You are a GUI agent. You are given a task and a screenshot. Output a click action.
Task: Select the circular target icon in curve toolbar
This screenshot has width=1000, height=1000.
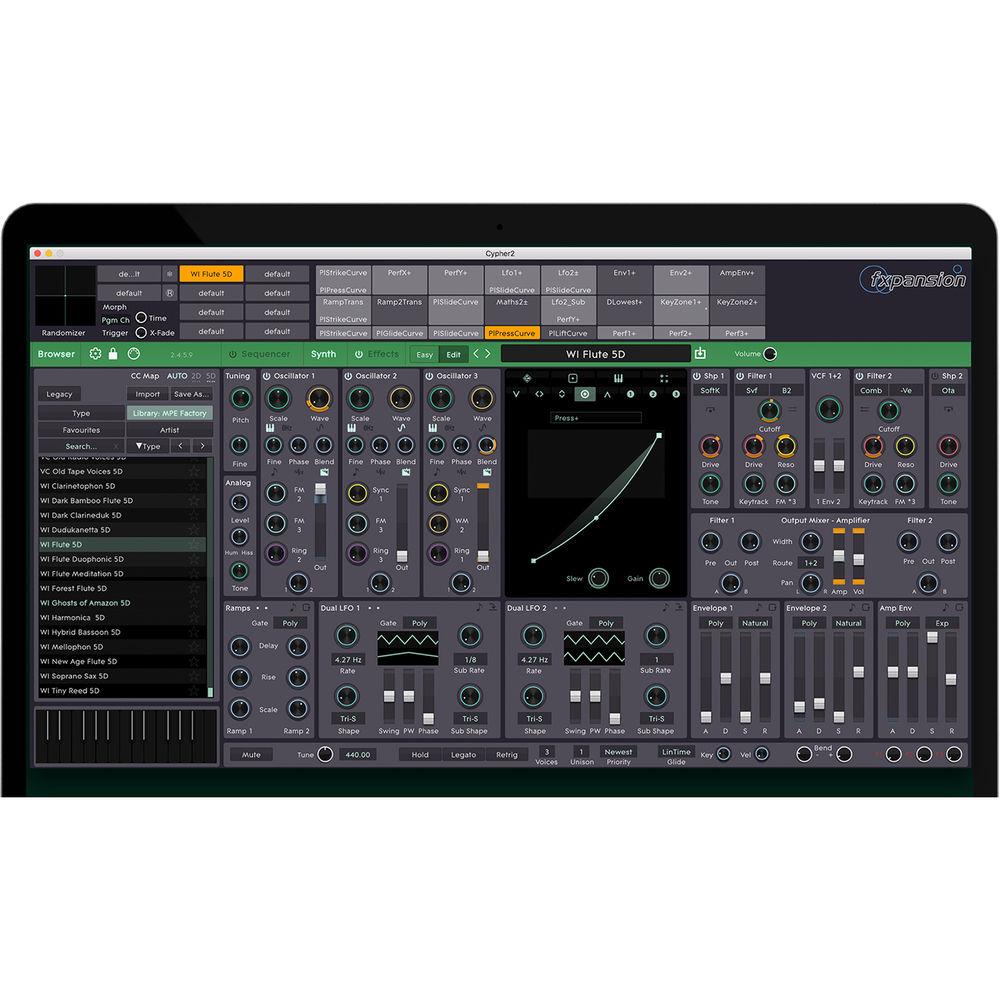pyautogui.click(x=583, y=394)
